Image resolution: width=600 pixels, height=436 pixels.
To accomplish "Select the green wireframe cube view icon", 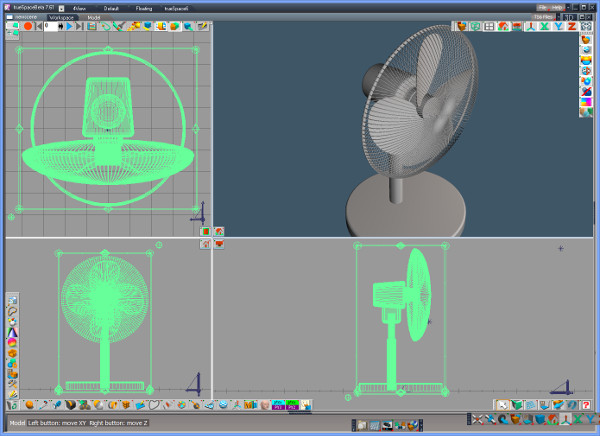I will [475, 26].
